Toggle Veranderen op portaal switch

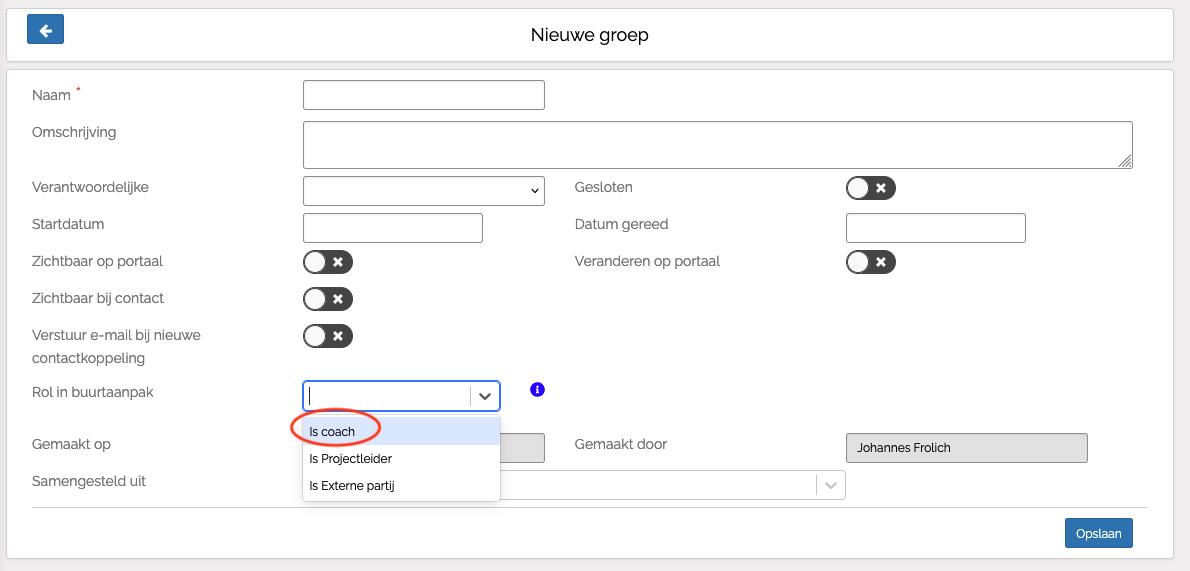[x=870, y=262]
